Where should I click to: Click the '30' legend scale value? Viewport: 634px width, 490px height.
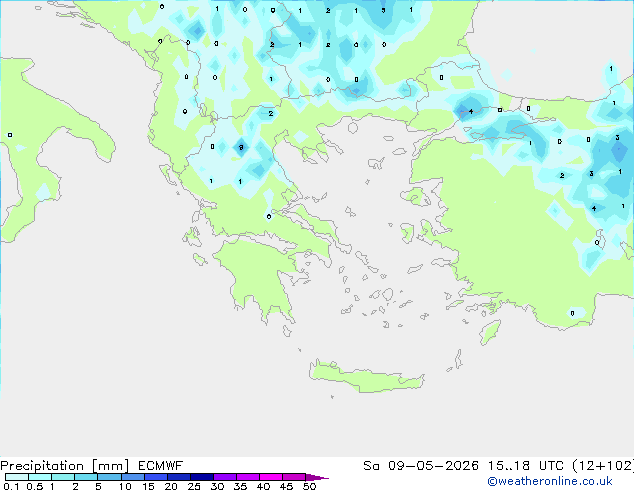[x=217, y=486]
